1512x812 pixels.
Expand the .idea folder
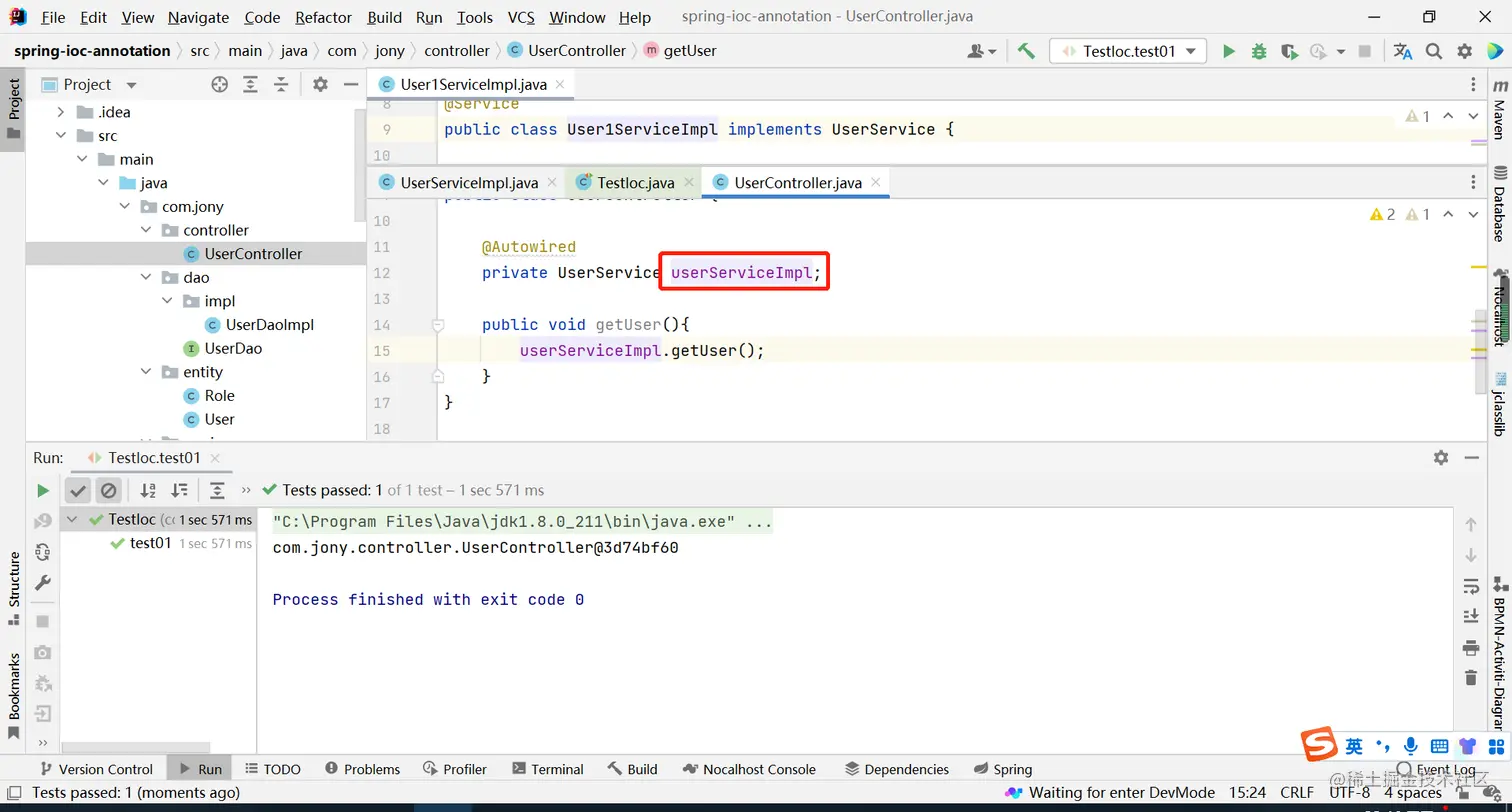coord(61,112)
